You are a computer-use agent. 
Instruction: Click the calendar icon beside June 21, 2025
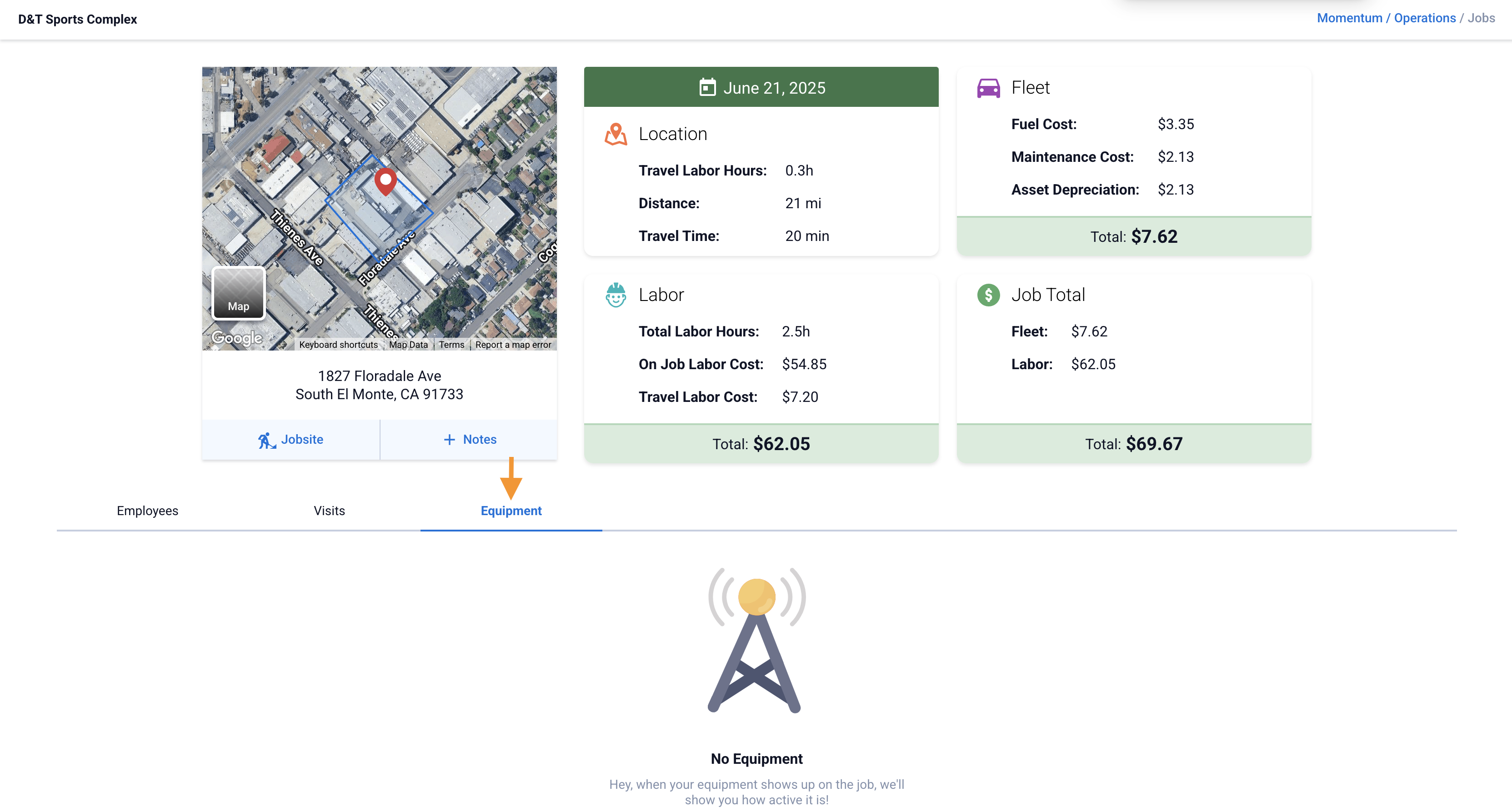pyautogui.click(x=707, y=87)
